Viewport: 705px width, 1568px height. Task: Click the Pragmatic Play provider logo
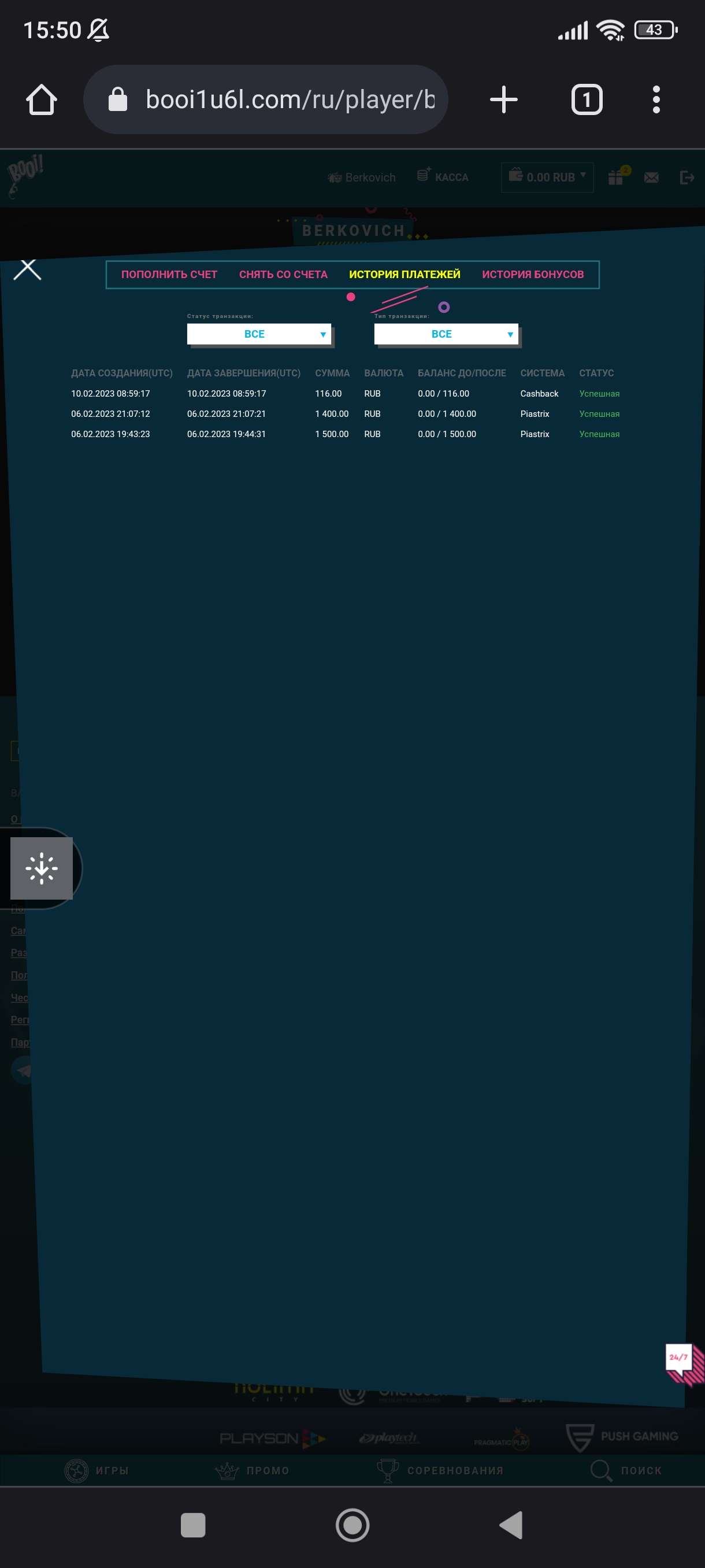(x=502, y=1440)
